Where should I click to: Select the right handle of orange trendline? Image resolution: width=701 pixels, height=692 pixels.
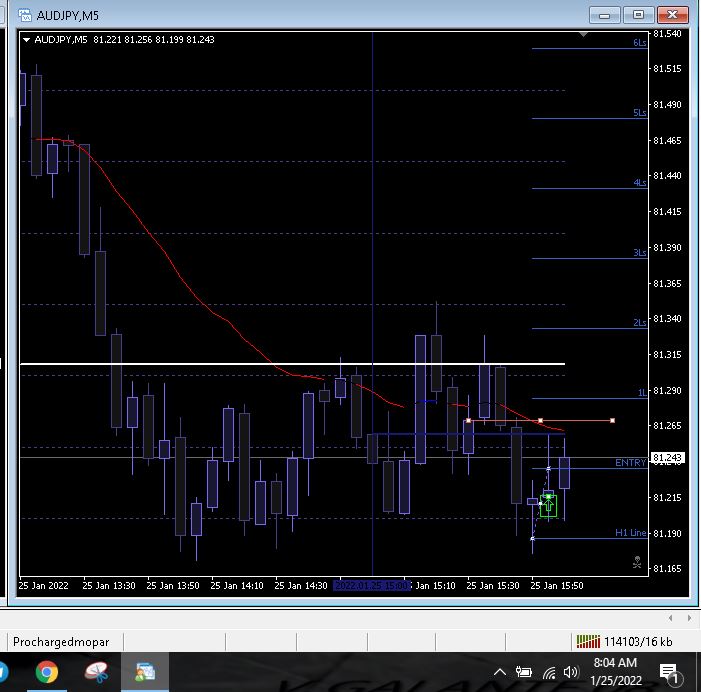click(612, 421)
